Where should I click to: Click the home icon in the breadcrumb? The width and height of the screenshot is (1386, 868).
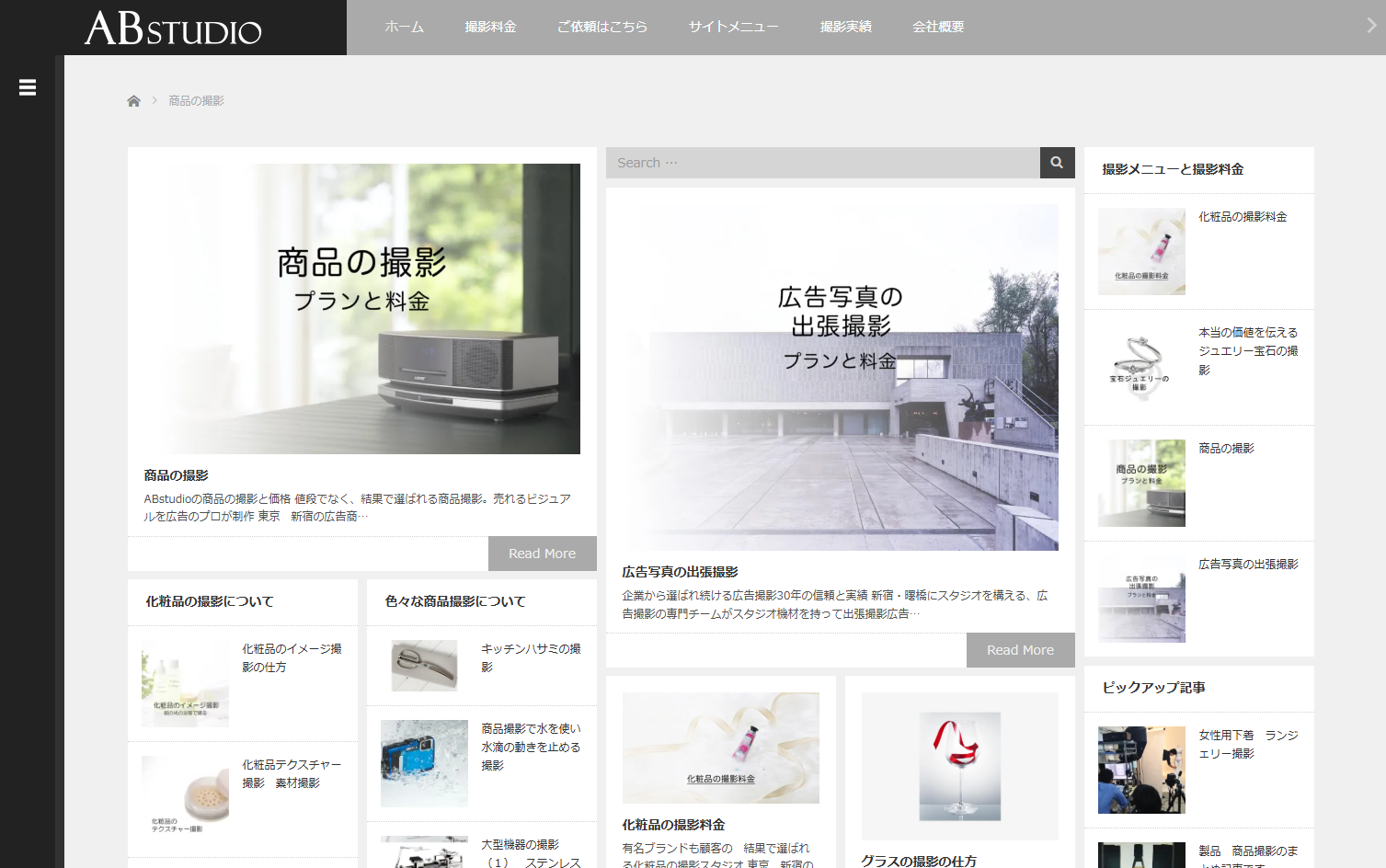pyautogui.click(x=133, y=99)
